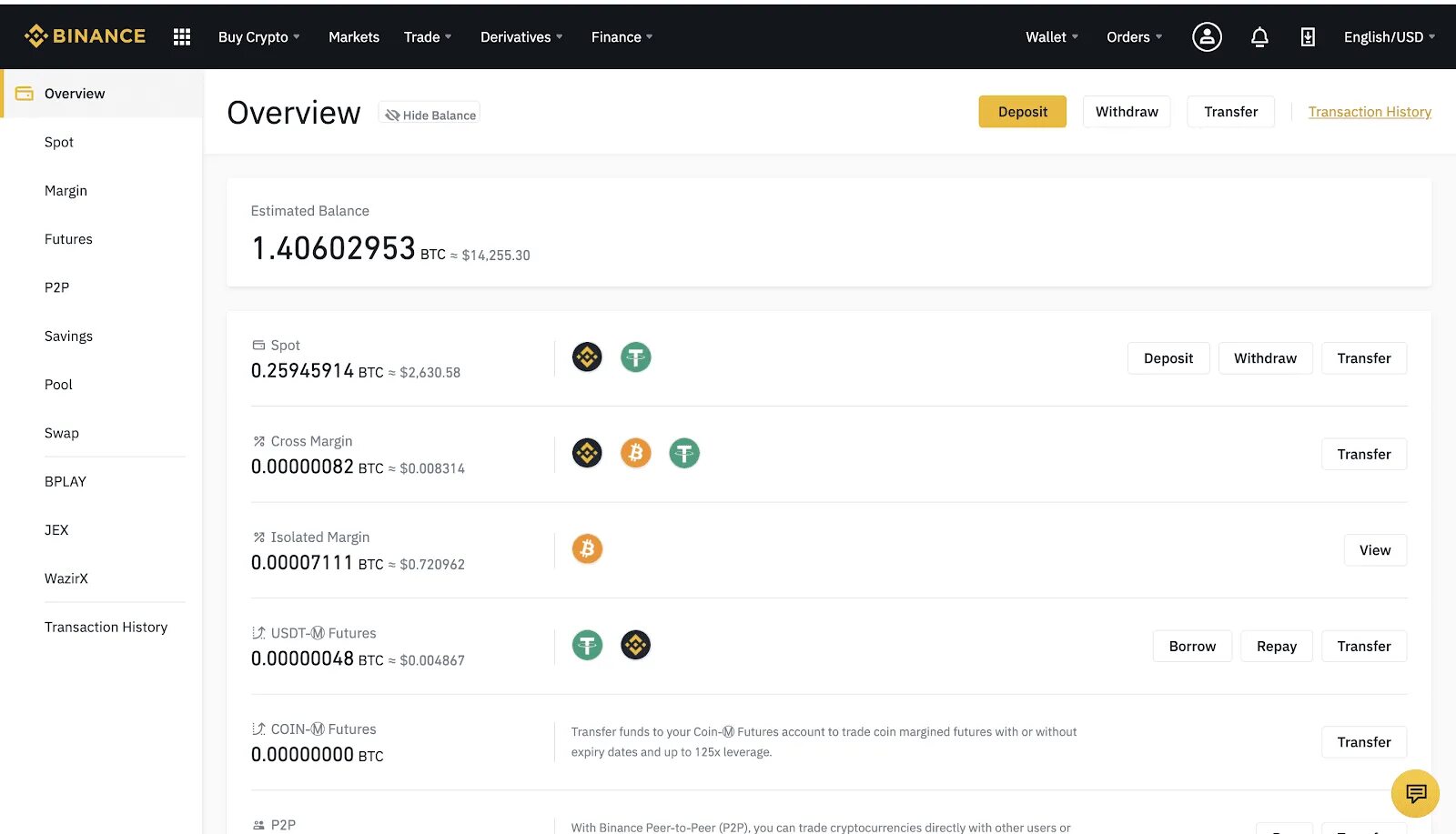Click the Deposit button
The height and width of the screenshot is (834, 1456).
click(x=1022, y=111)
